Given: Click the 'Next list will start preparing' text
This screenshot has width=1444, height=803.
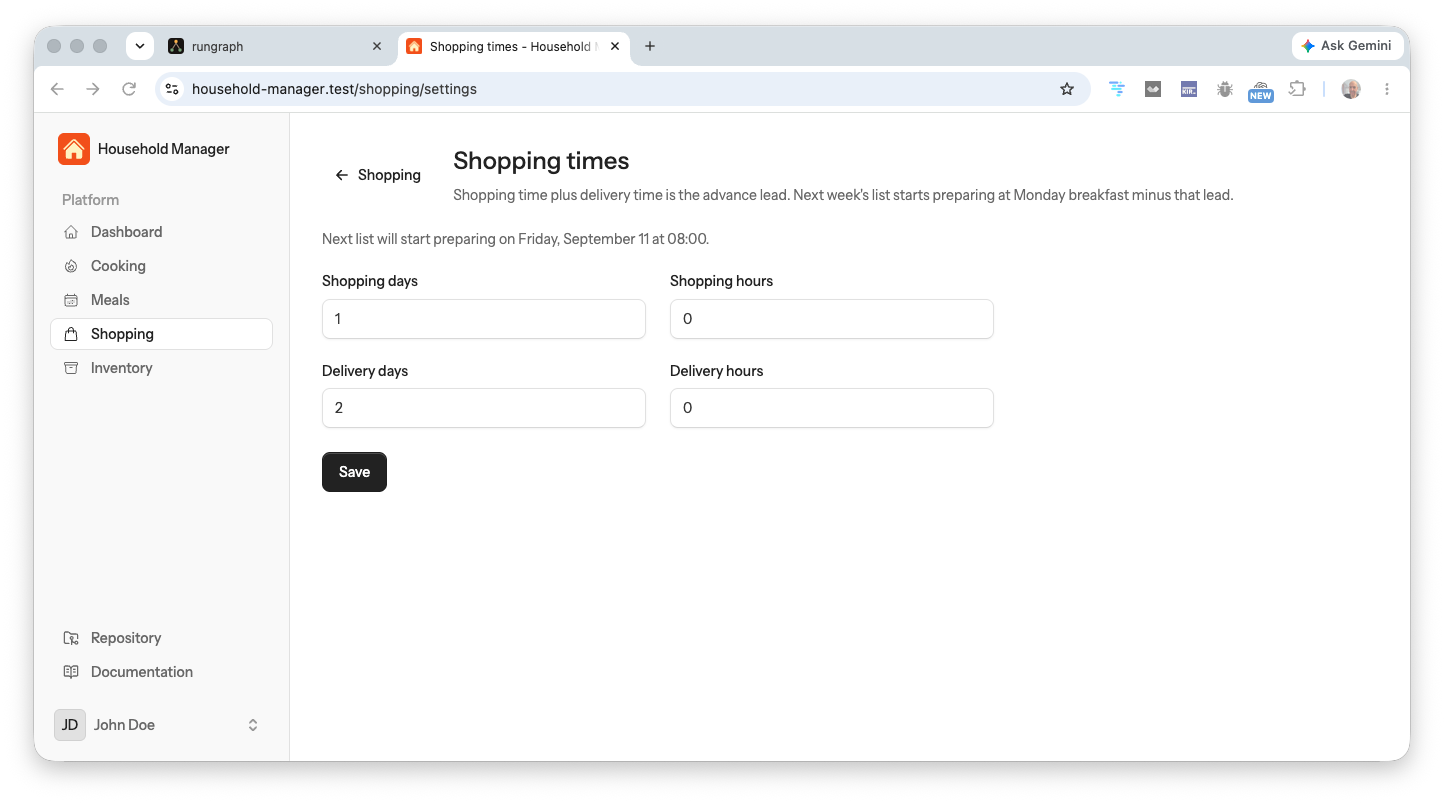Looking at the screenshot, I should click(x=515, y=240).
